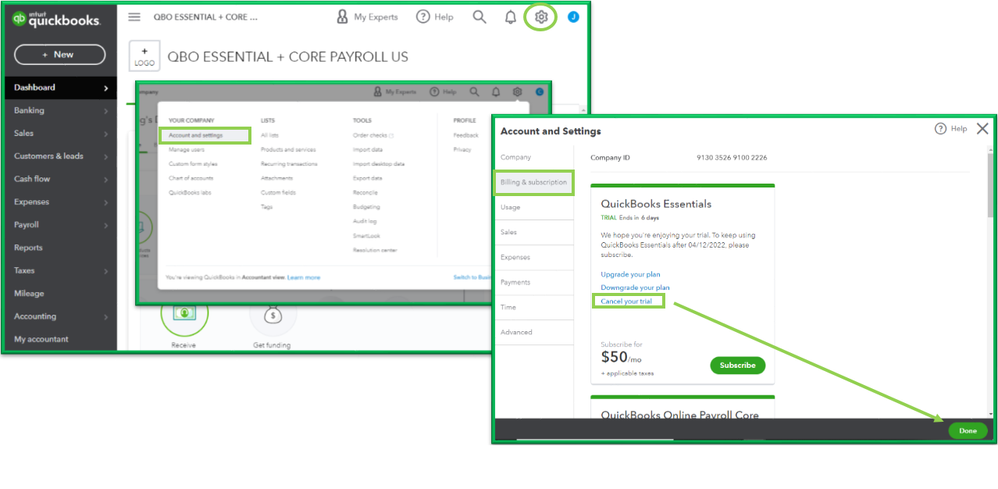The height and width of the screenshot is (489, 998).
Task: Open Tags under Lists
Action: (x=267, y=207)
